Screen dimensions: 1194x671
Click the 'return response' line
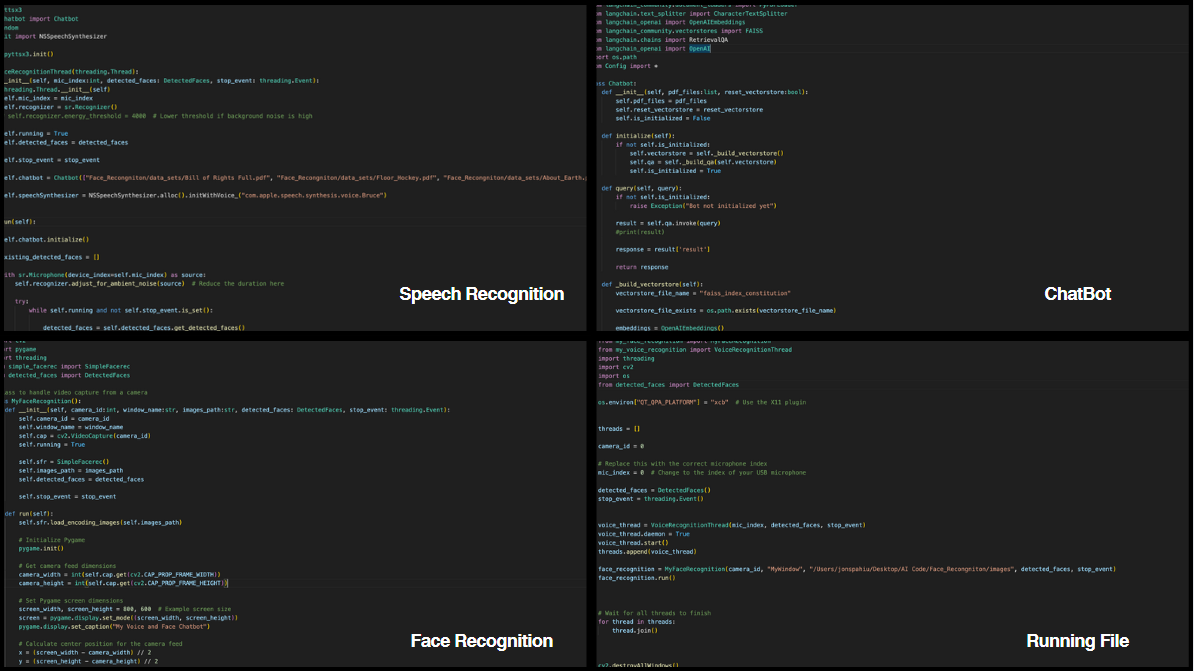coord(640,267)
